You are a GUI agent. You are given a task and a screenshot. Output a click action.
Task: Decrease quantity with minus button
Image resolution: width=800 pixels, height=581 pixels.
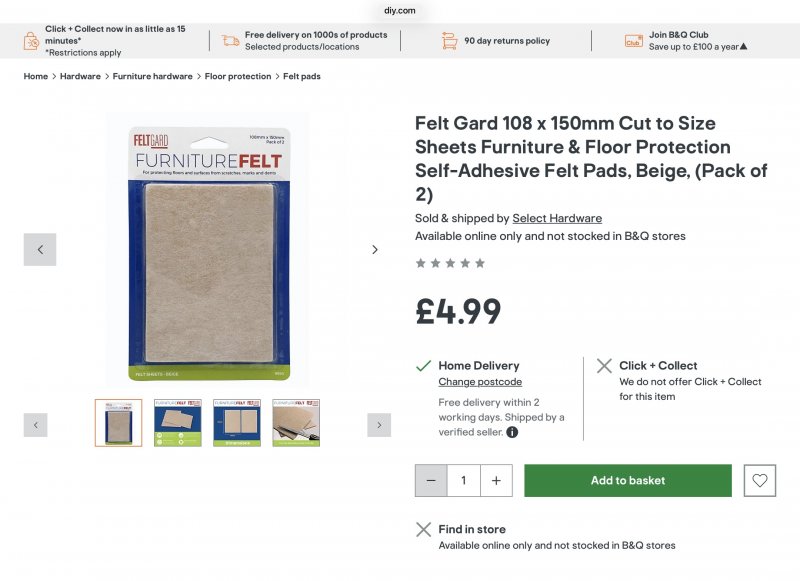(x=431, y=481)
